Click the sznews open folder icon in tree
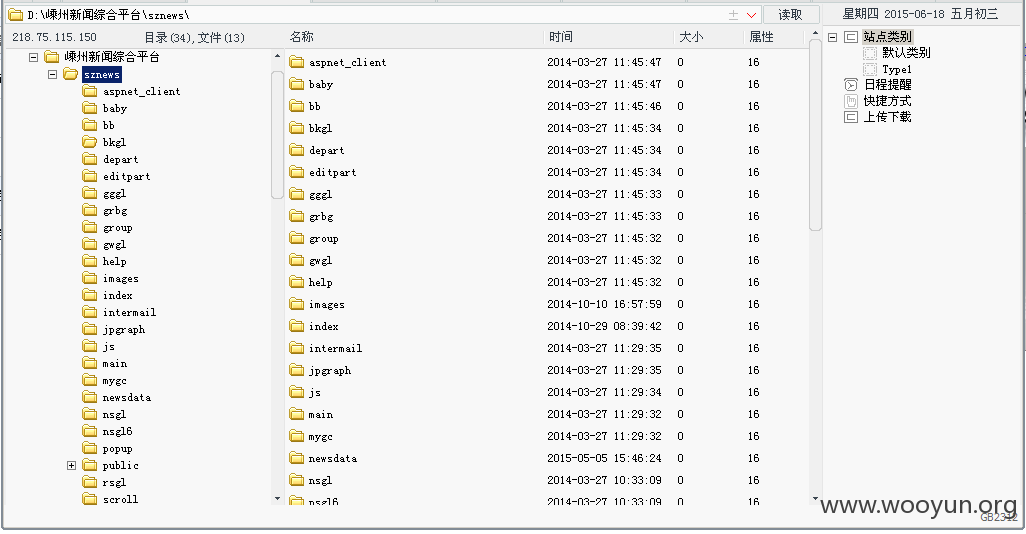The height and width of the screenshot is (534, 1026). click(x=71, y=75)
